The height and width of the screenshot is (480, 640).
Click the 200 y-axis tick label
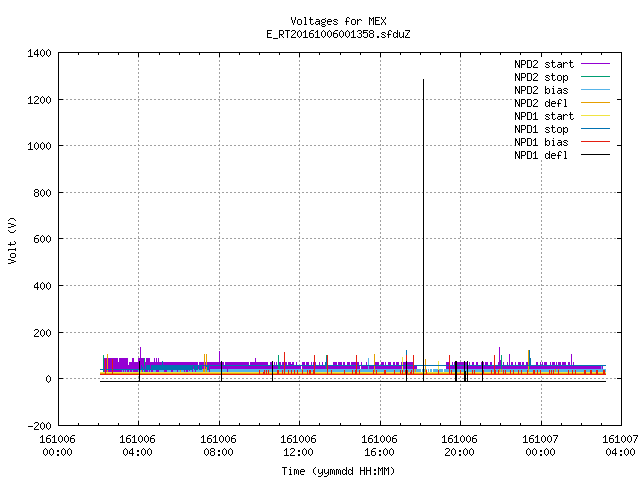pyautogui.click(x=42, y=333)
